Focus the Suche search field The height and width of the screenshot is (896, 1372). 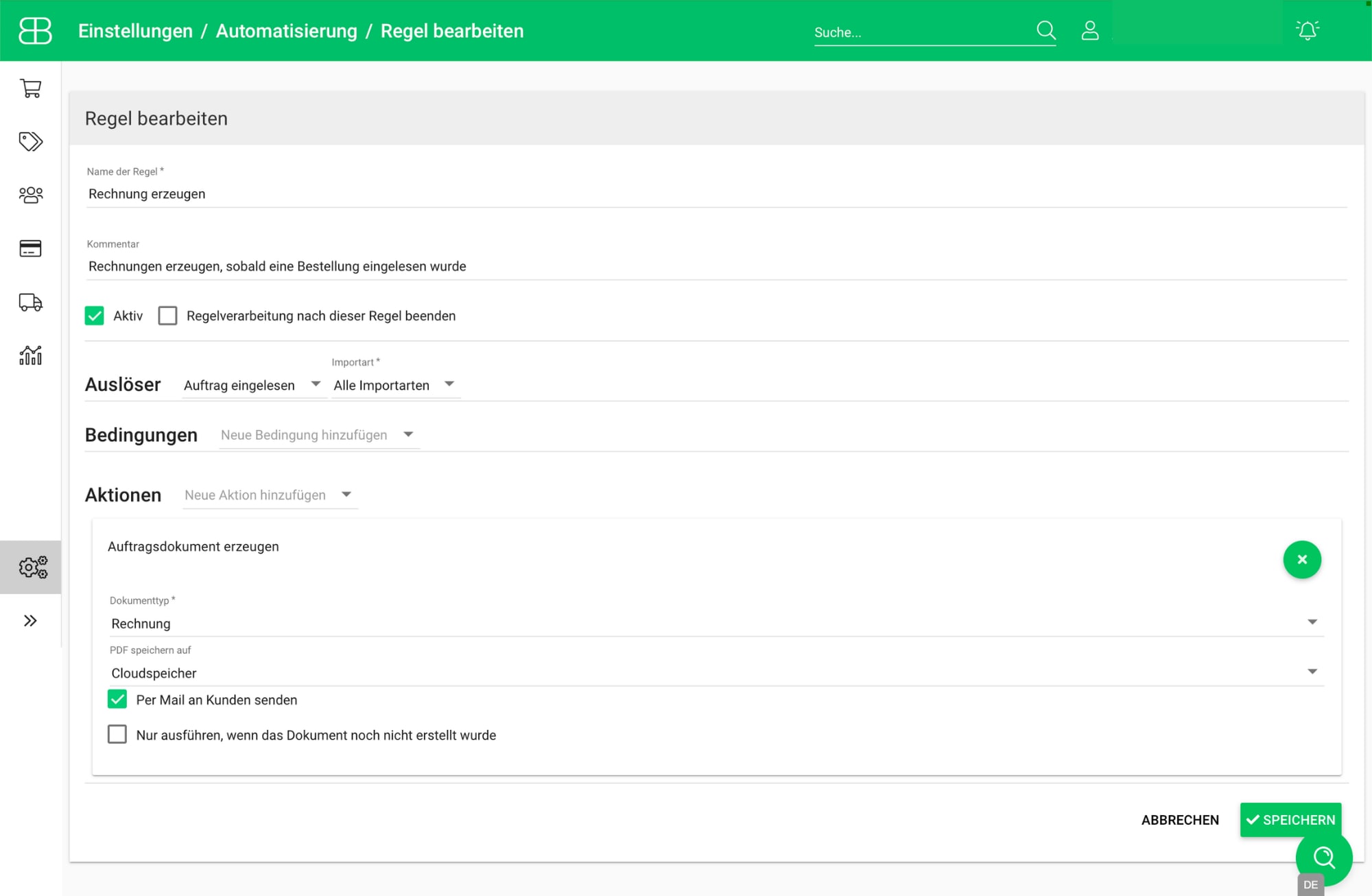pyautogui.click(x=923, y=32)
